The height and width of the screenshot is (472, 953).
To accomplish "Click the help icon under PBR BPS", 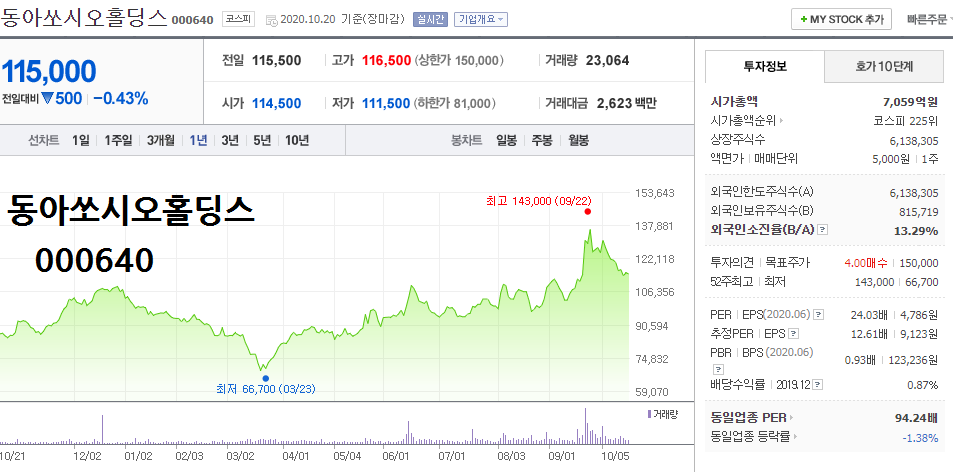I will pyautogui.click(x=718, y=369).
